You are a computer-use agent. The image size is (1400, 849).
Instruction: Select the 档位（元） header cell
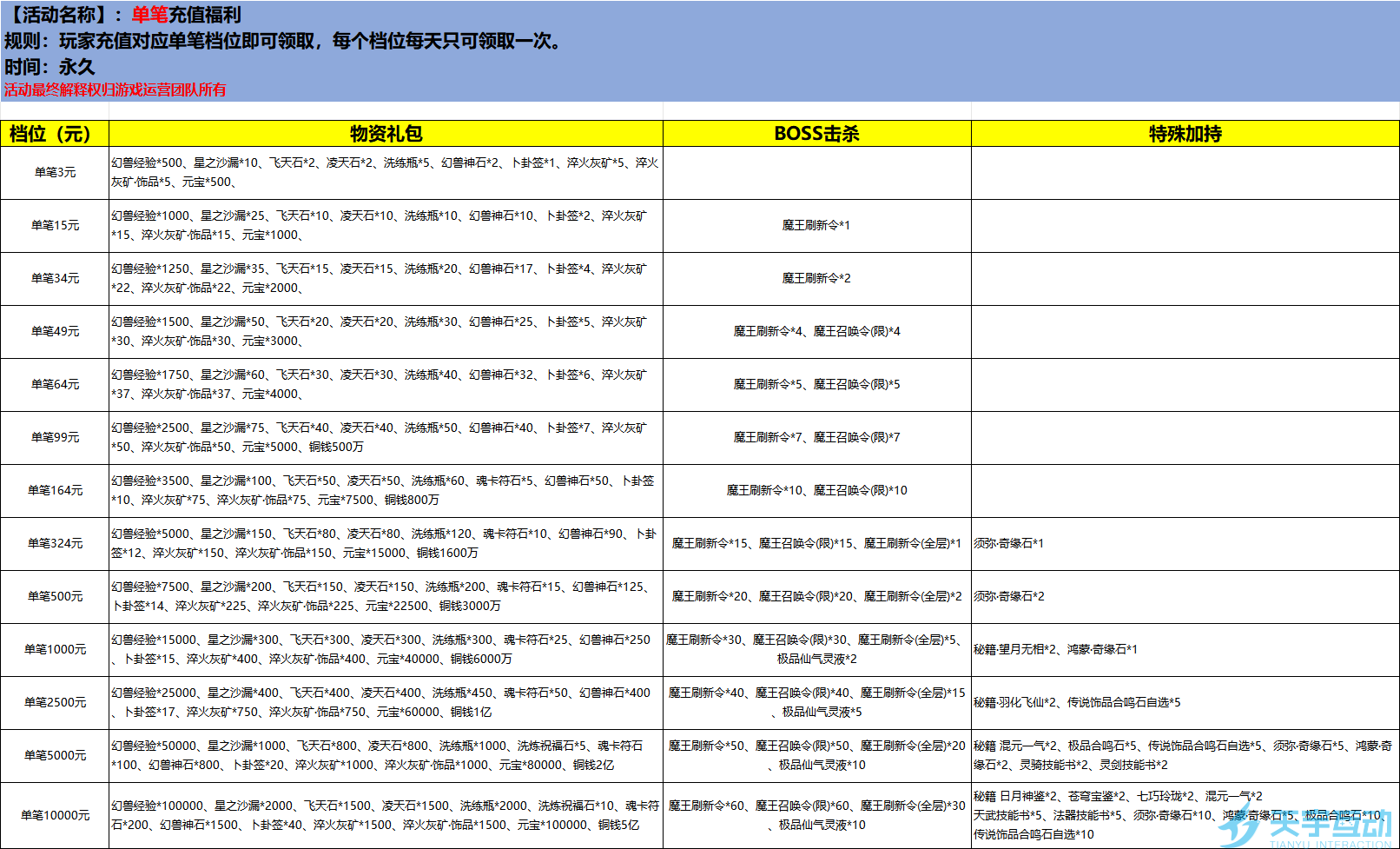[x=55, y=134]
